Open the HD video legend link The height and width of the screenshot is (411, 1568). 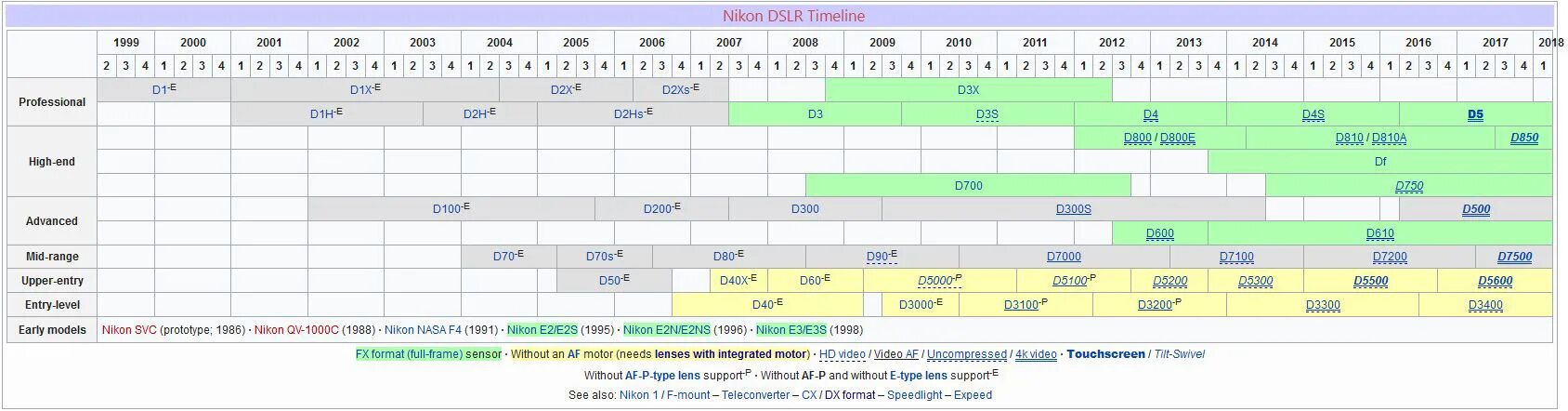pos(842,354)
